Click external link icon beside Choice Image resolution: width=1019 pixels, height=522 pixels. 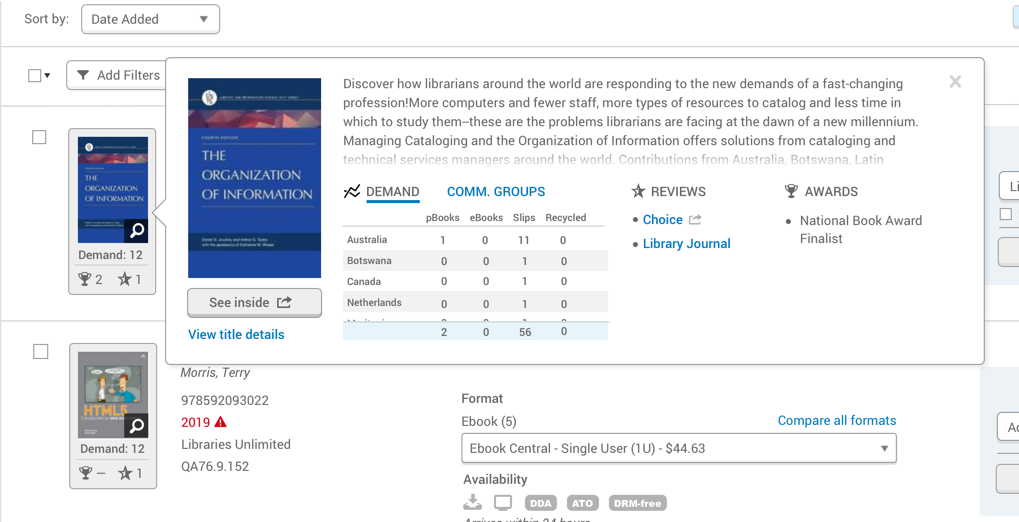click(695, 220)
